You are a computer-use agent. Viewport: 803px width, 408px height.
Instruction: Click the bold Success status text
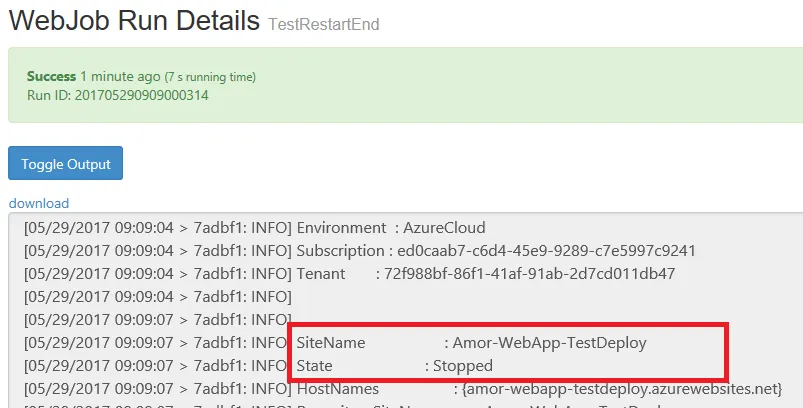(51, 76)
